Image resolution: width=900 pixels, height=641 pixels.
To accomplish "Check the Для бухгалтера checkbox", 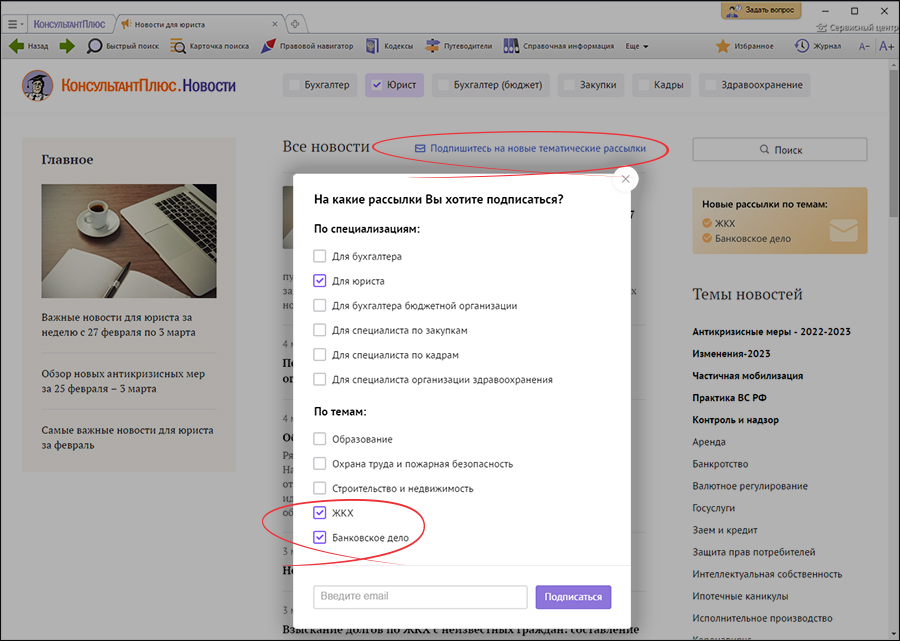I will tap(320, 257).
